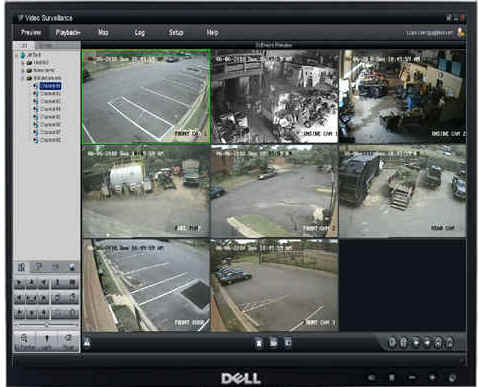Click leftmost icon in center bottom toolbar
The image size is (478, 387).
[x=259, y=342]
